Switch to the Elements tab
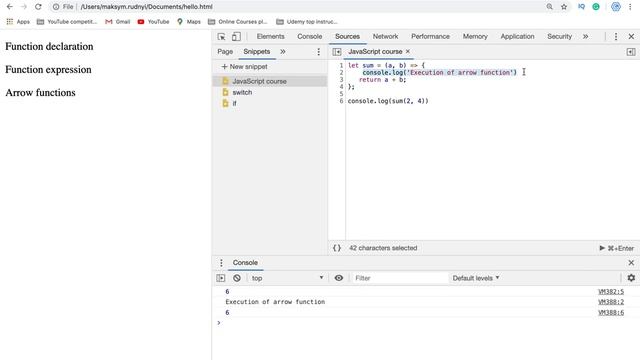The image size is (640, 360). 270,36
